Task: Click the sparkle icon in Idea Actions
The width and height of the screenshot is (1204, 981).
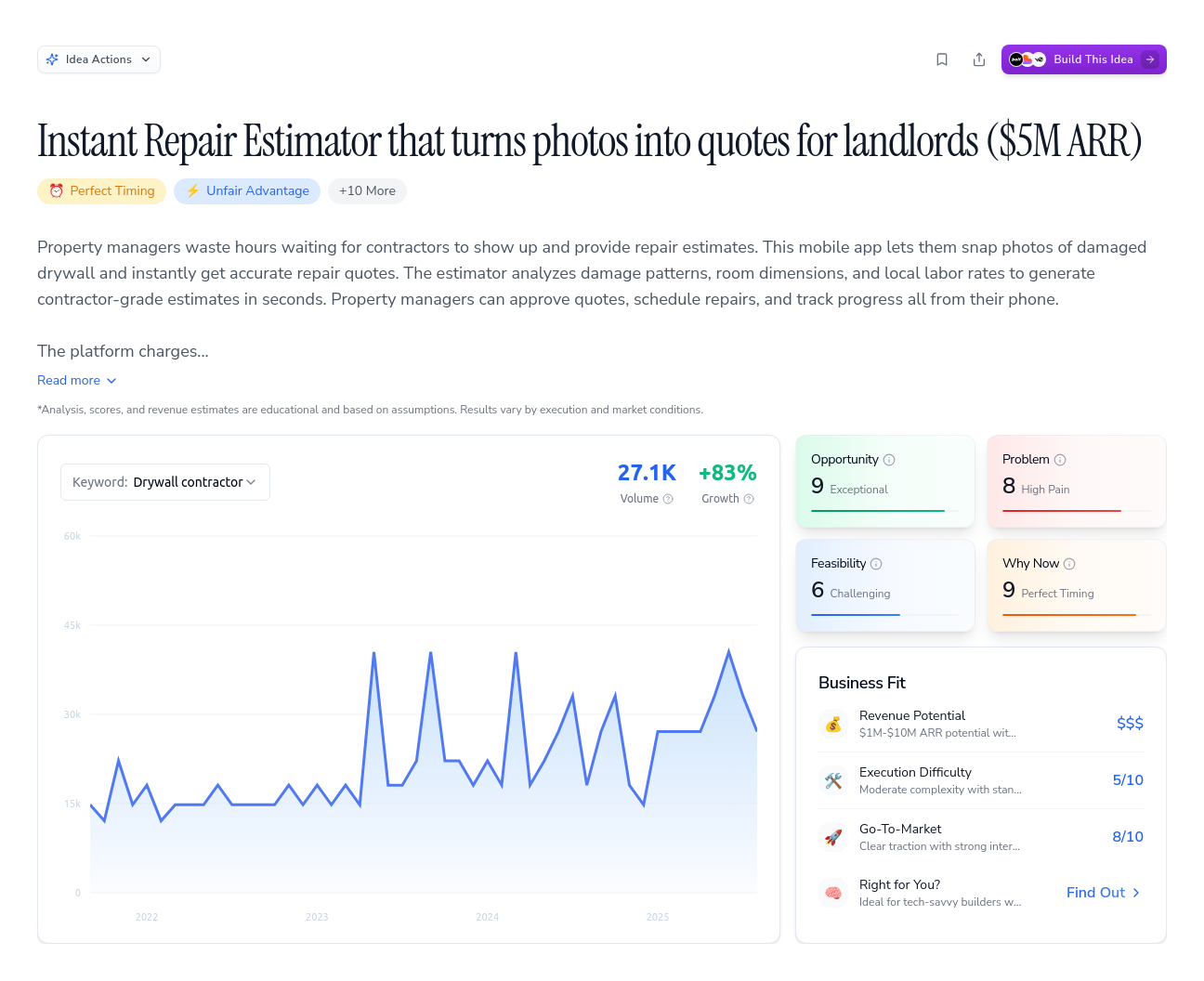Action: pos(53,59)
